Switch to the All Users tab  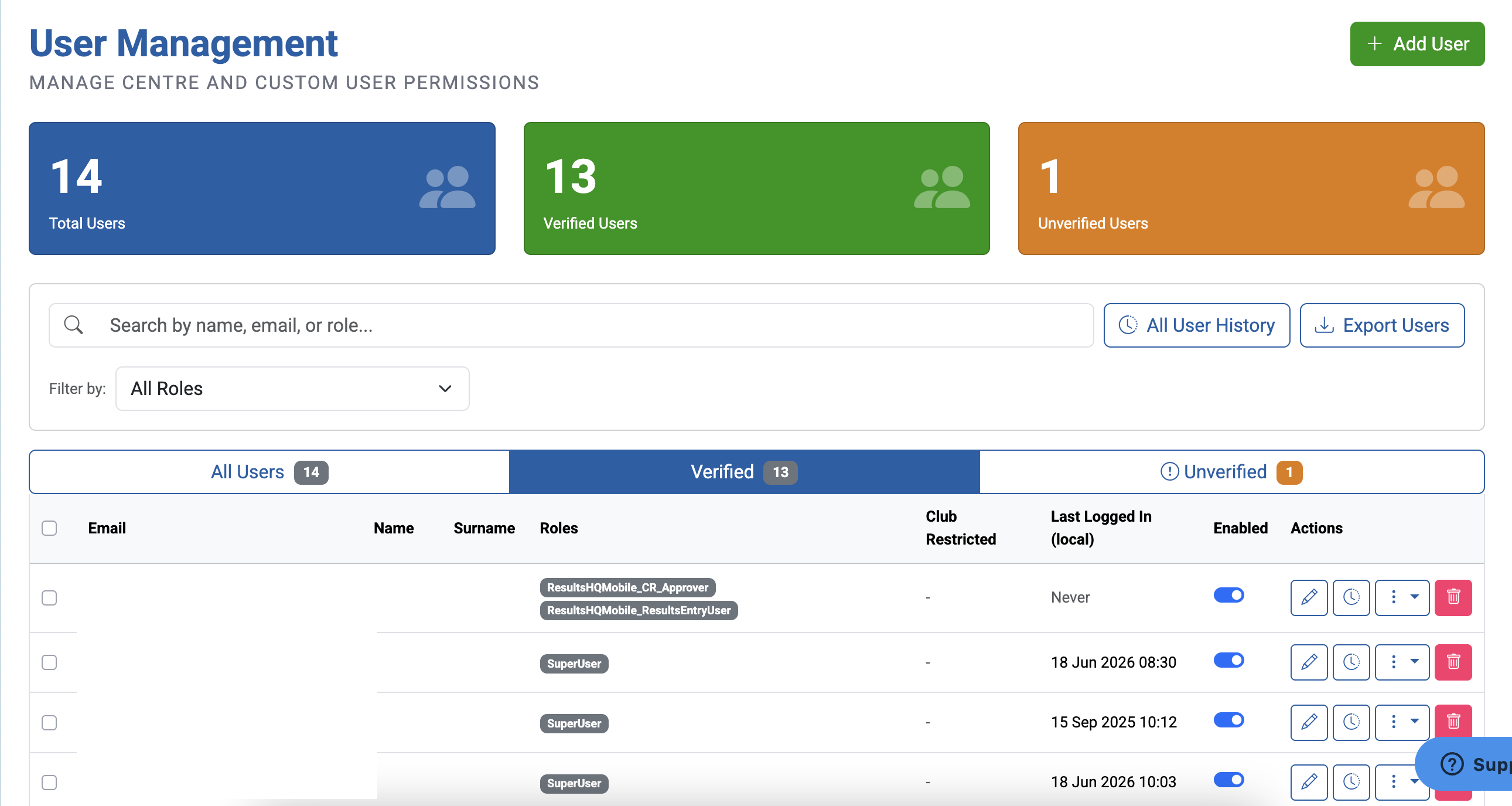pos(269,472)
